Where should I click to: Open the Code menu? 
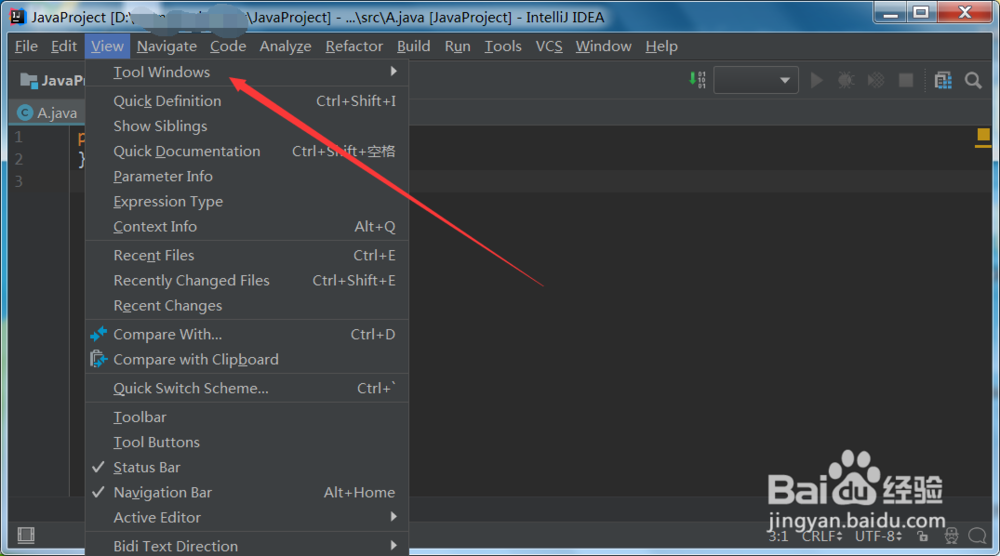[x=228, y=46]
